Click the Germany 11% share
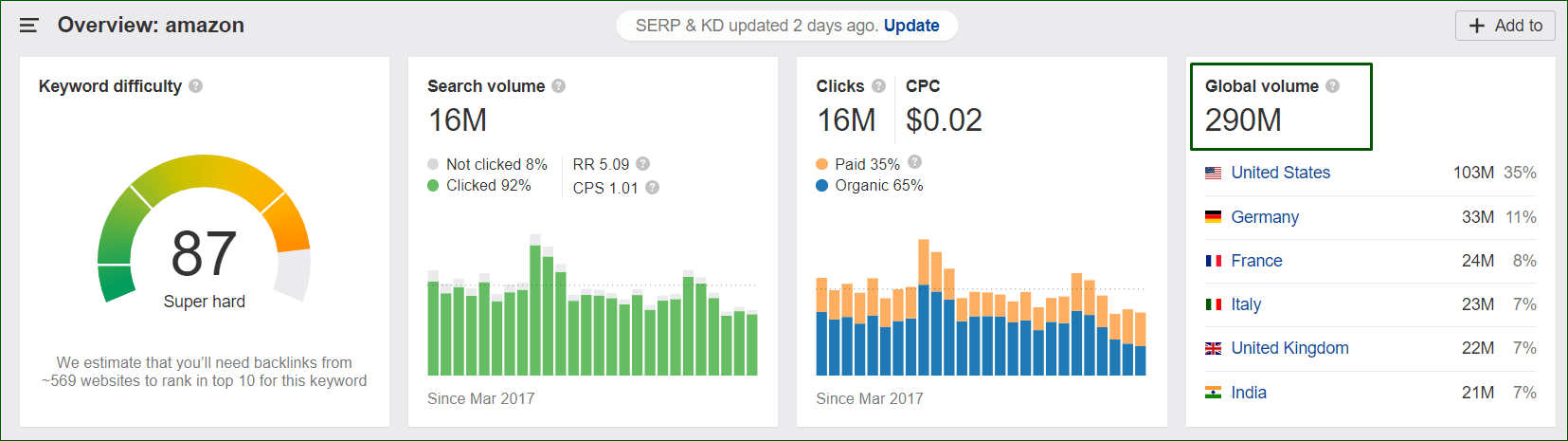Viewport: 1568px width, 441px height. point(1521,217)
